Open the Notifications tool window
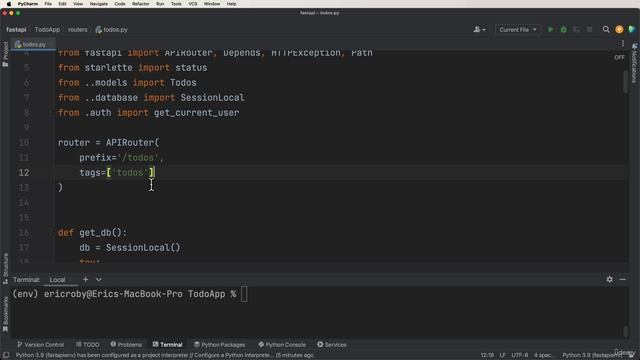This screenshot has height=360, width=640. 634,63
